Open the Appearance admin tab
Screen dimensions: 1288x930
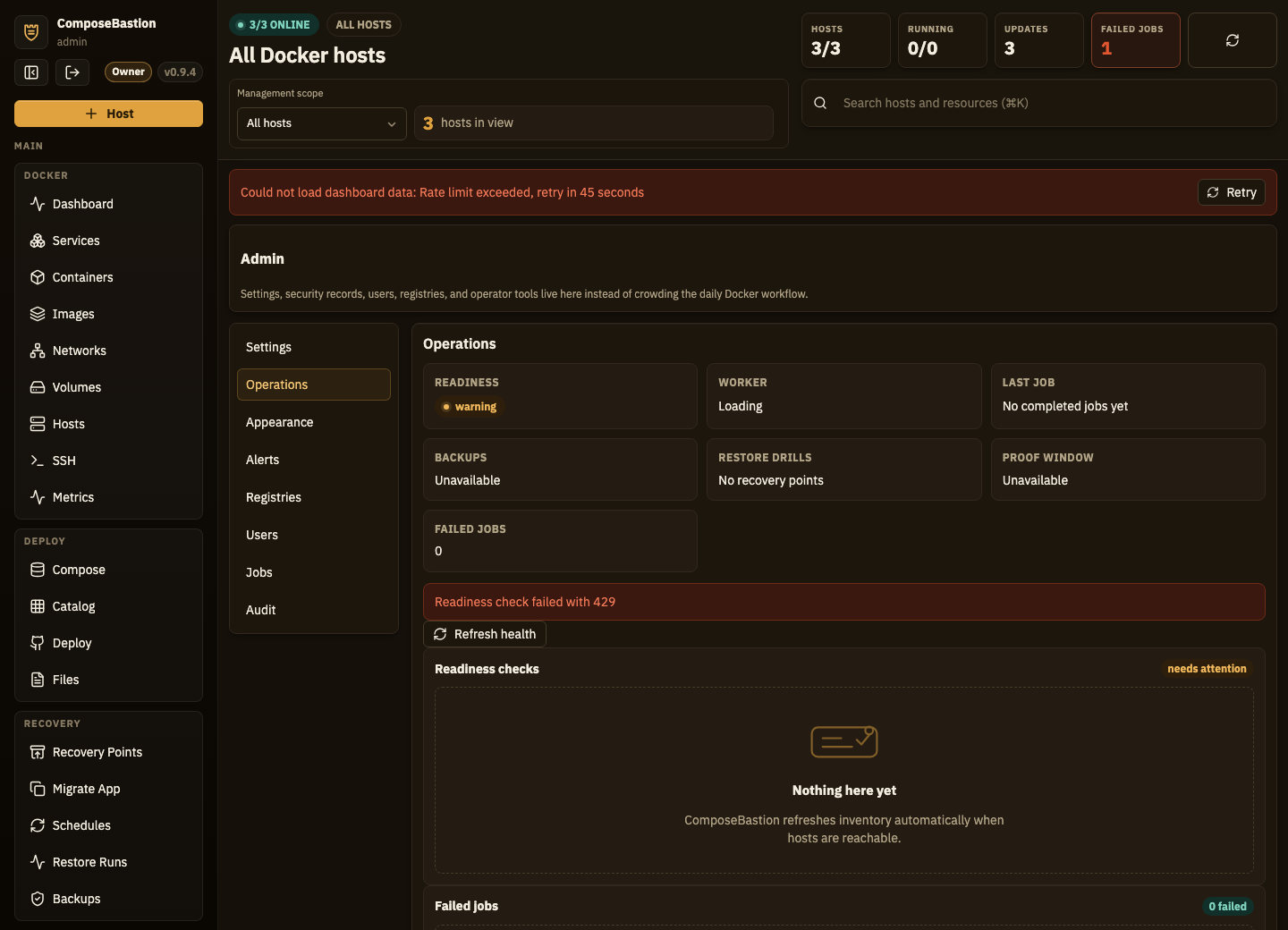click(x=314, y=422)
